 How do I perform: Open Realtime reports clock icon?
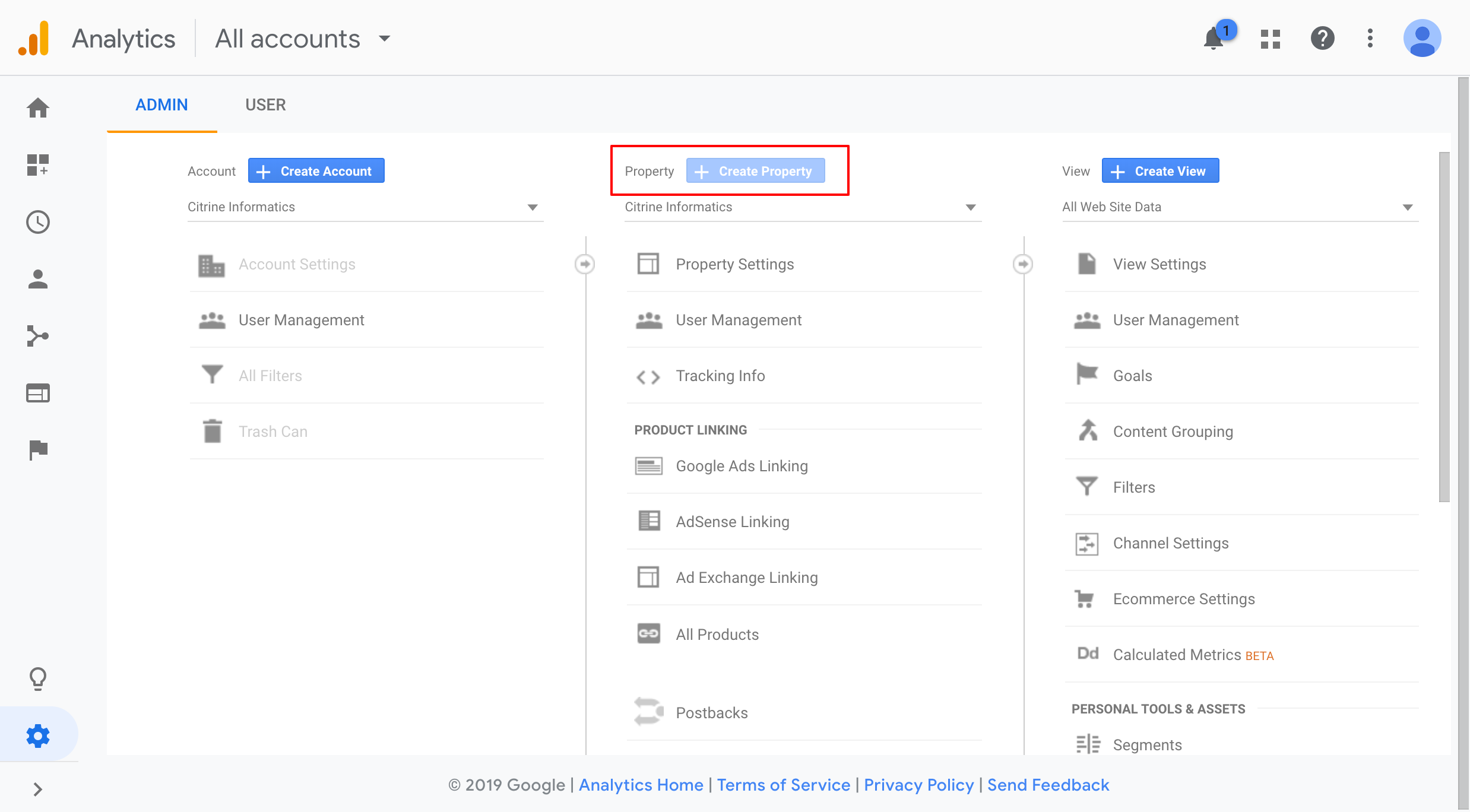click(x=38, y=222)
